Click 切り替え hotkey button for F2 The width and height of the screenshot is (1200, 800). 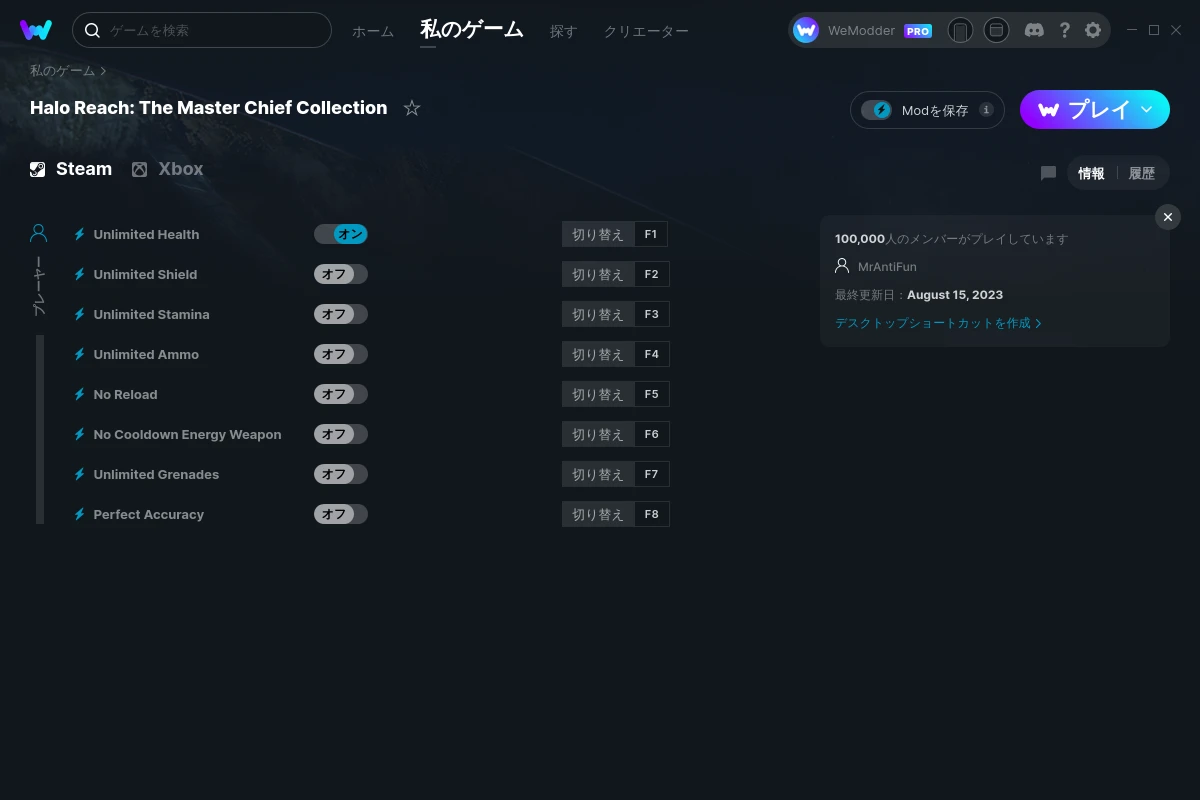point(598,274)
